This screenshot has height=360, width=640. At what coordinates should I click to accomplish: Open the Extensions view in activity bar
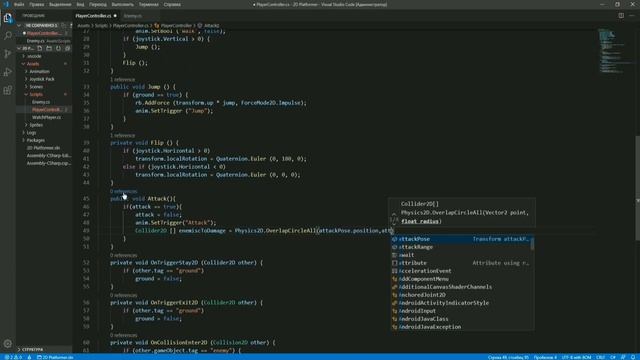tap(8, 90)
